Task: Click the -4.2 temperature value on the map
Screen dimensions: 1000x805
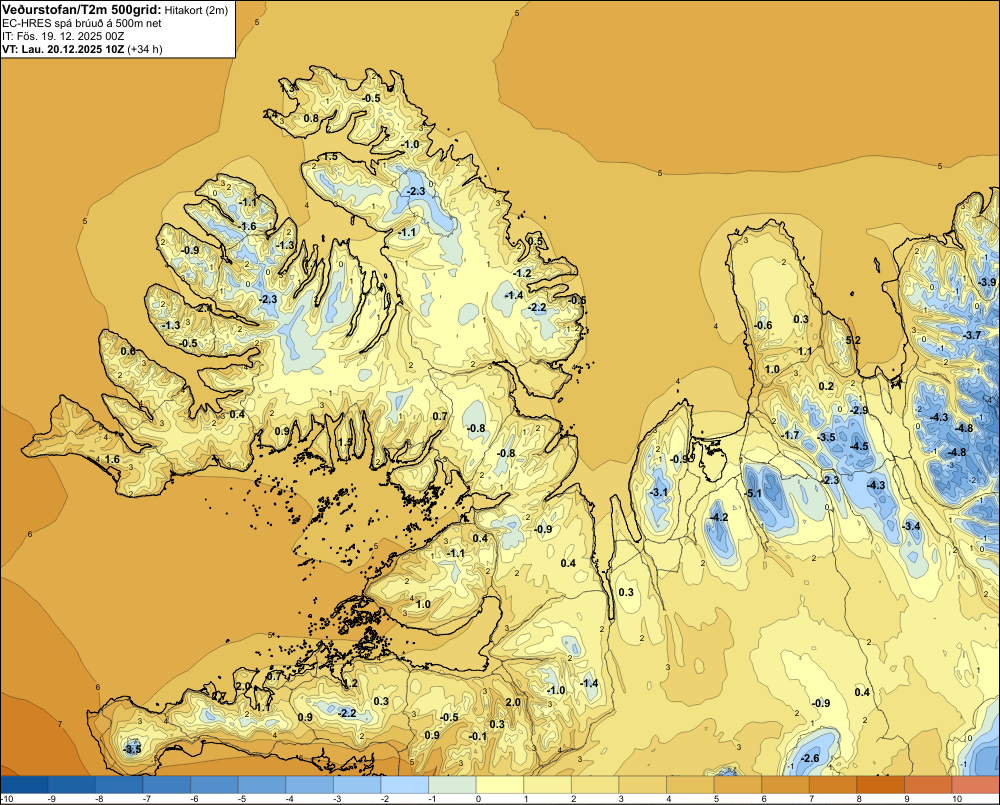Action: coord(719,517)
